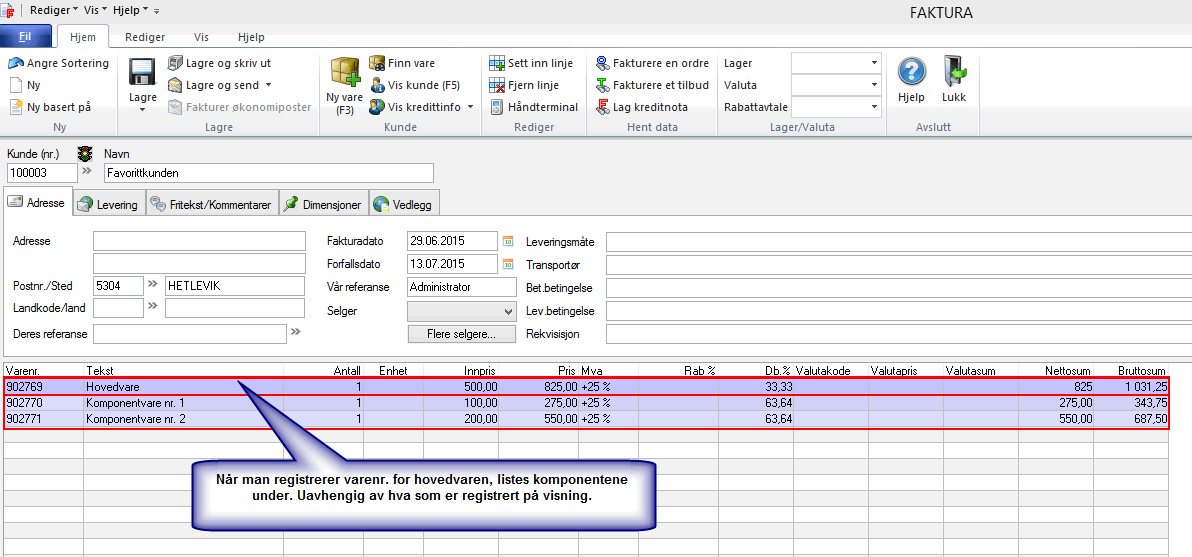Open the Hjelp help icon
This screenshot has height=557, width=1192.
coord(911,74)
